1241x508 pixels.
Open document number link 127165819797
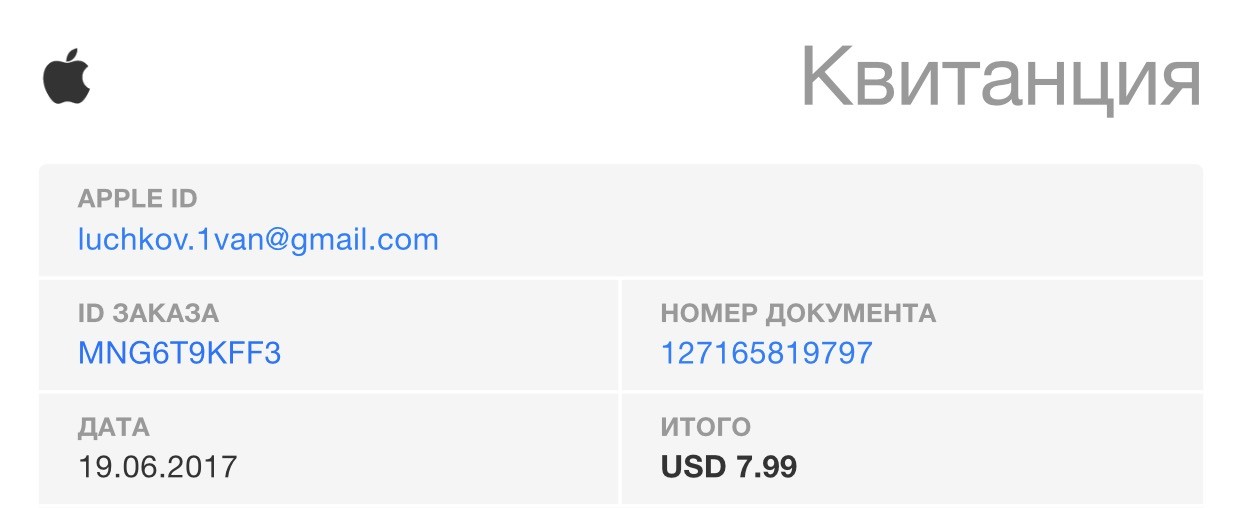pyautogui.click(x=767, y=353)
